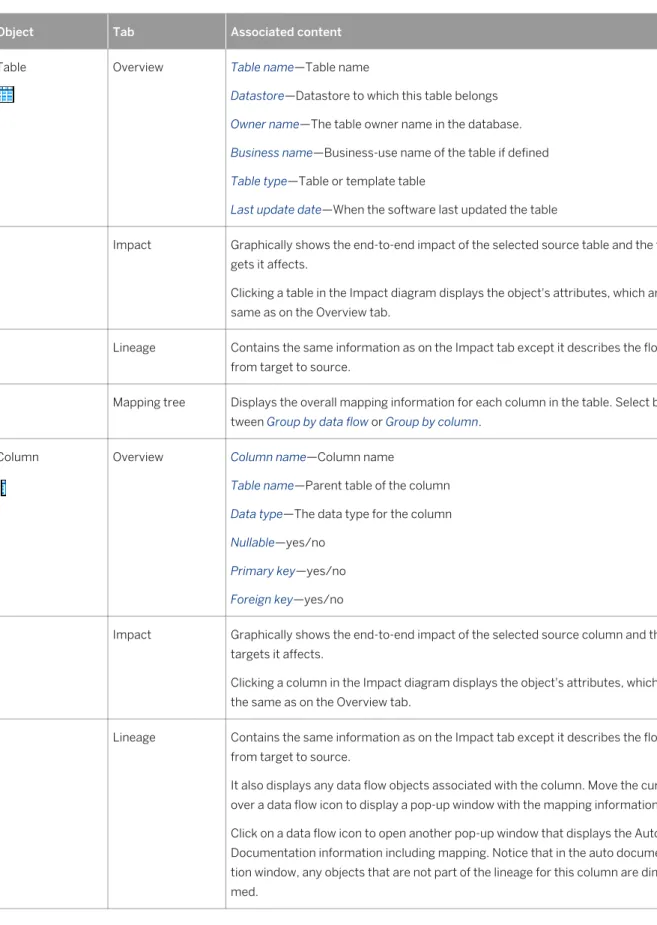Click the italic 'Business name' term
The width and height of the screenshot is (657, 925).
click(271, 152)
